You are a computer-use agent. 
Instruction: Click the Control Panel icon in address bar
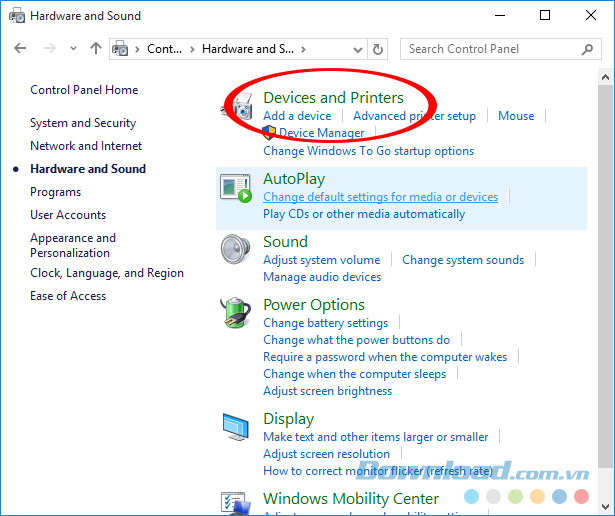(x=120, y=49)
